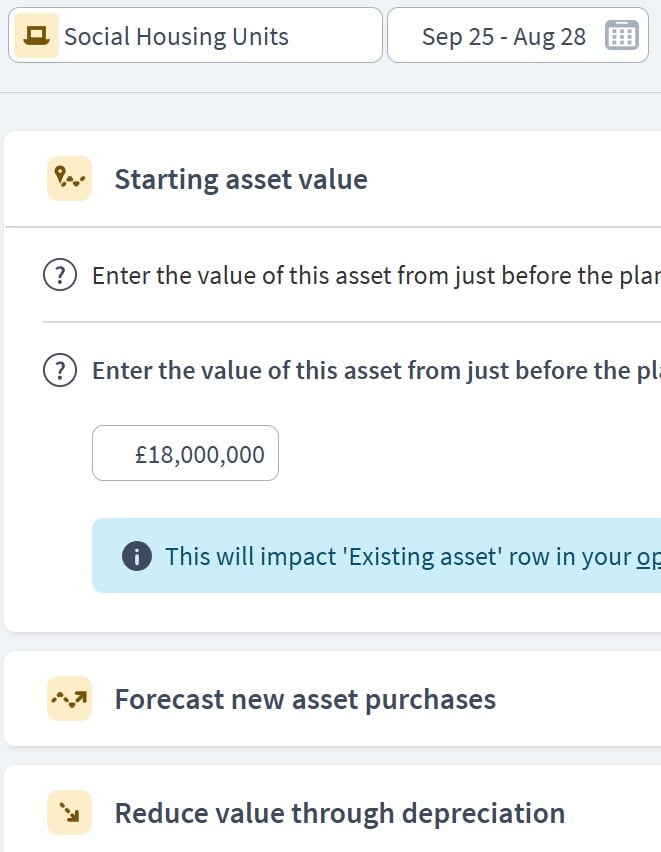The height and width of the screenshot is (852, 661).
Task: Click the help icon beside bold instruction text
Action: [x=60, y=371]
